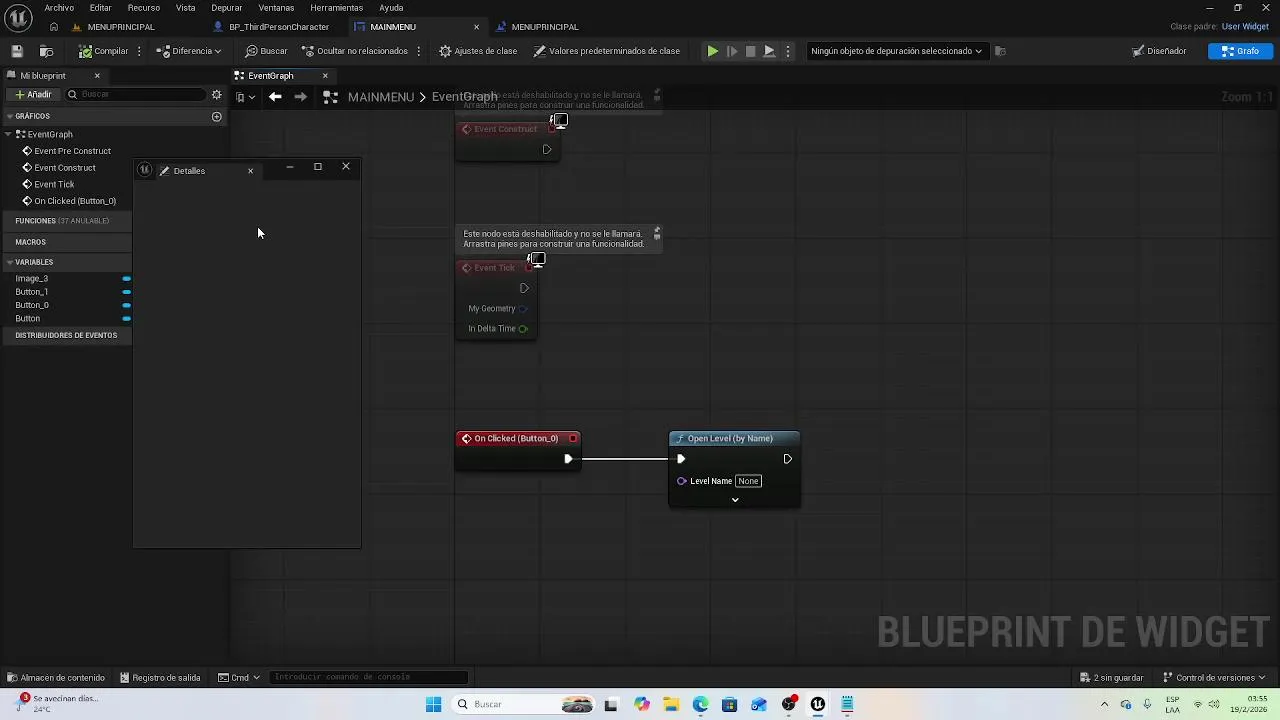
Task: Select the EventGraph tab
Action: pyautogui.click(x=271, y=76)
